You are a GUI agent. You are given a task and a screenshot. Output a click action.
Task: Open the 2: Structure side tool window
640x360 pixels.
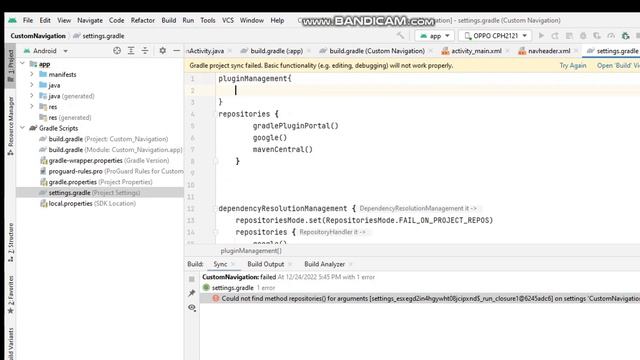coord(11,242)
